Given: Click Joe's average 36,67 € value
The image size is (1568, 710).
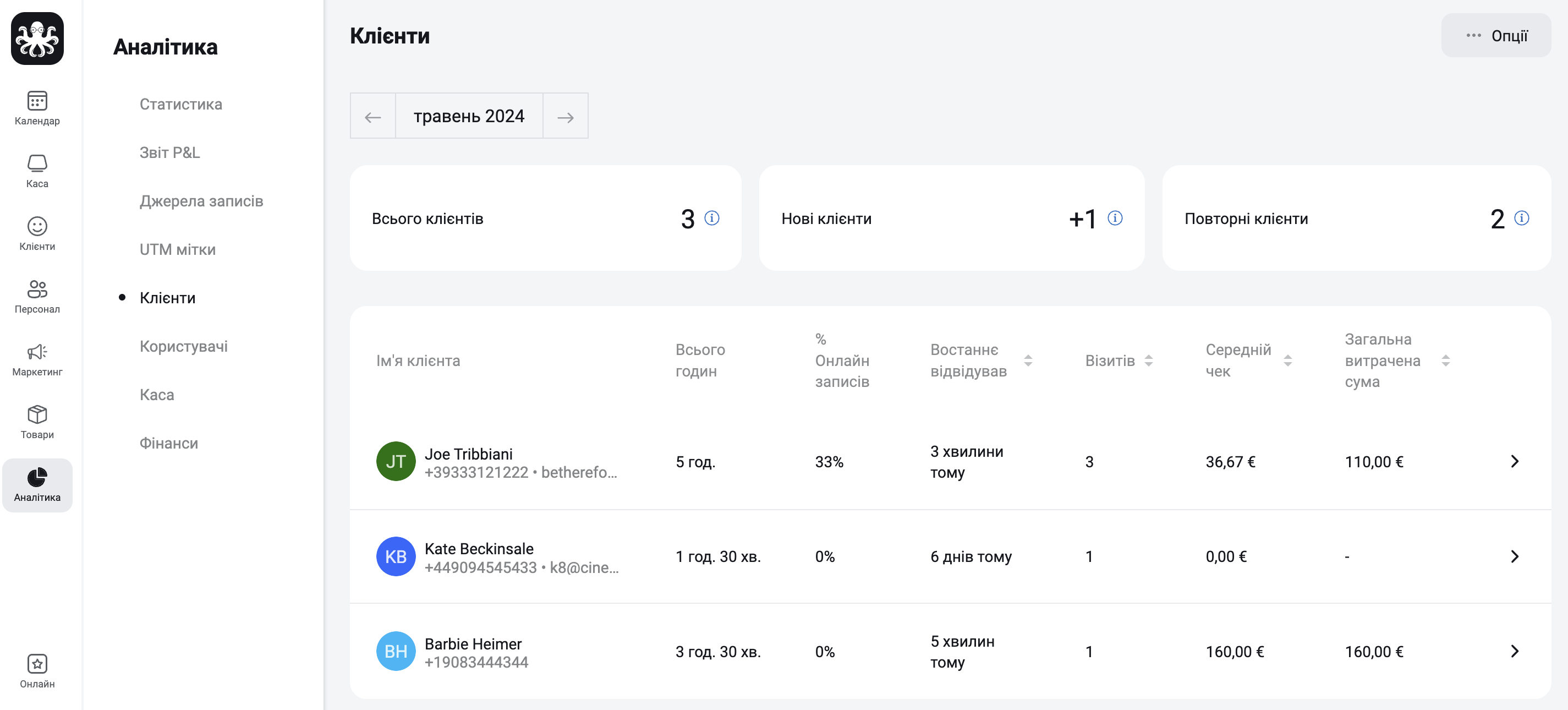Looking at the screenshot, I should (1231, 462).
